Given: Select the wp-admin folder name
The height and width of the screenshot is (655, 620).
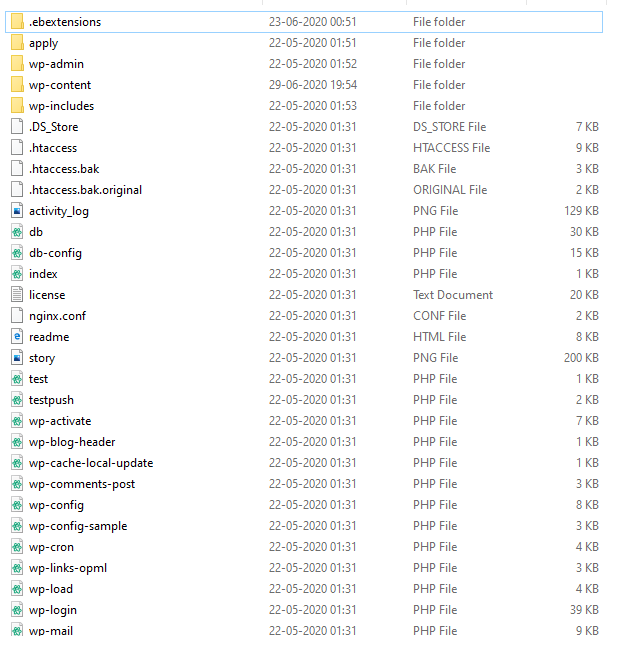Looking at the screenshot, I should (56, 64).
